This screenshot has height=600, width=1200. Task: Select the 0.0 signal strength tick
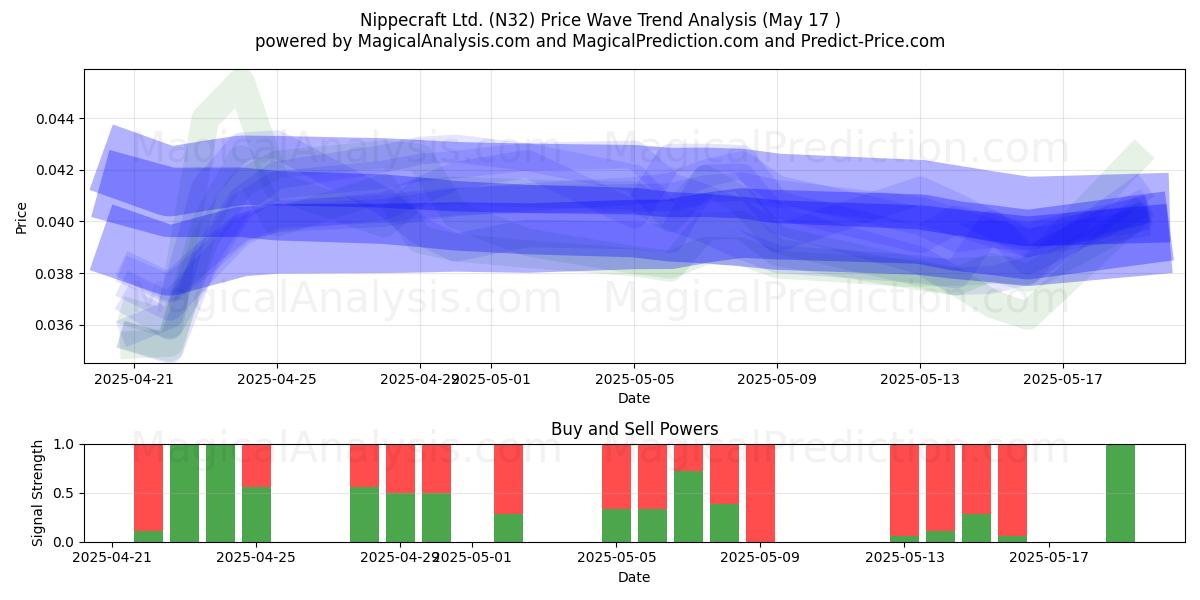coord(65,542)
